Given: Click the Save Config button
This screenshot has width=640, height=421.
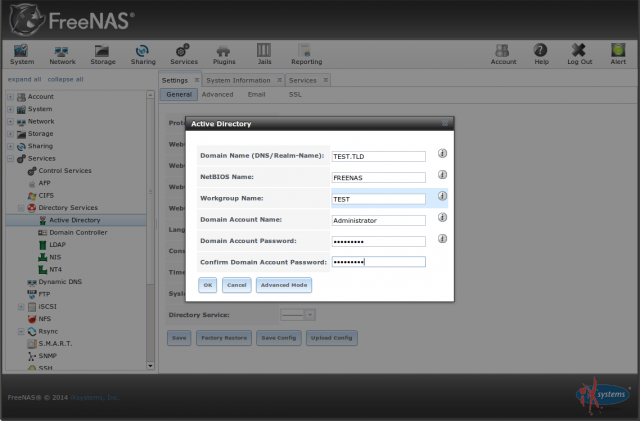Looking at the screenshot, I should pos(278,338).
